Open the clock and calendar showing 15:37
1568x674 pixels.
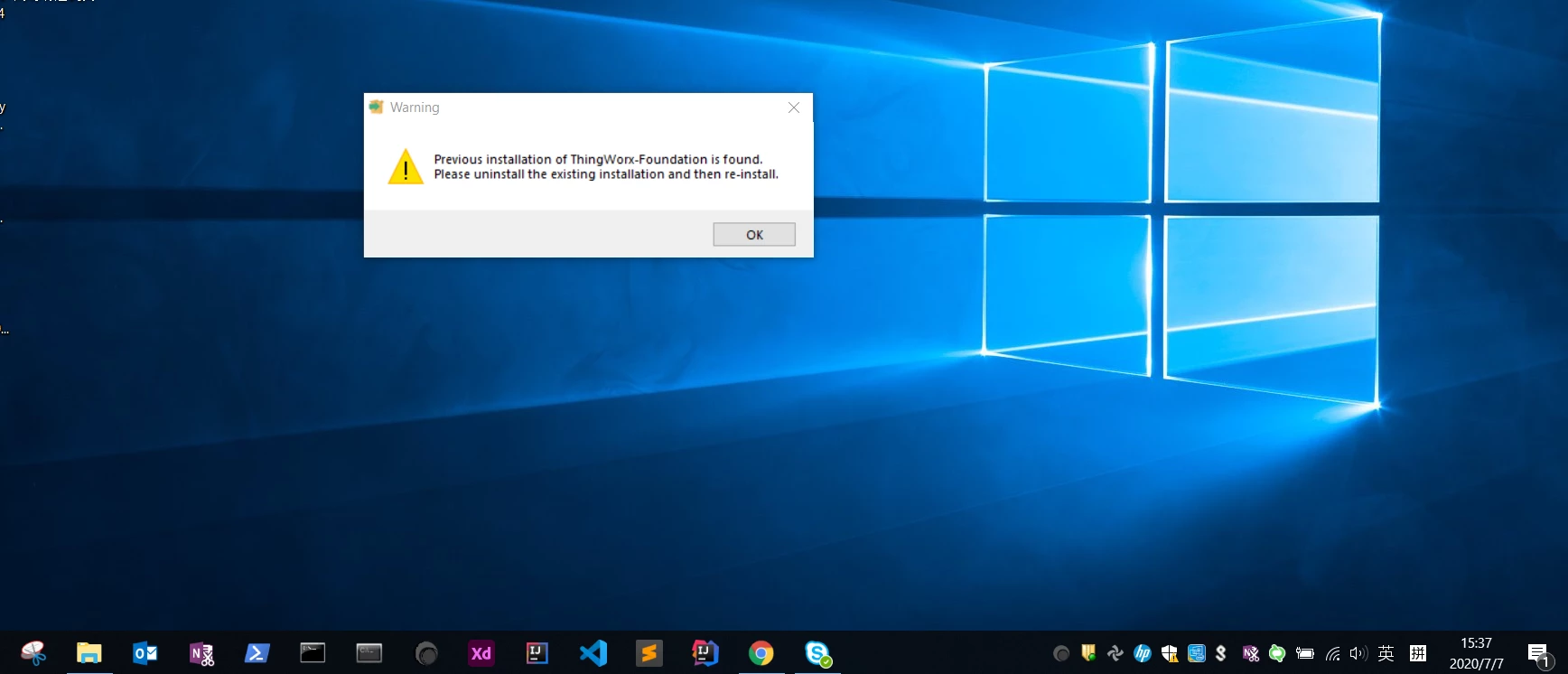point(1477,653)
